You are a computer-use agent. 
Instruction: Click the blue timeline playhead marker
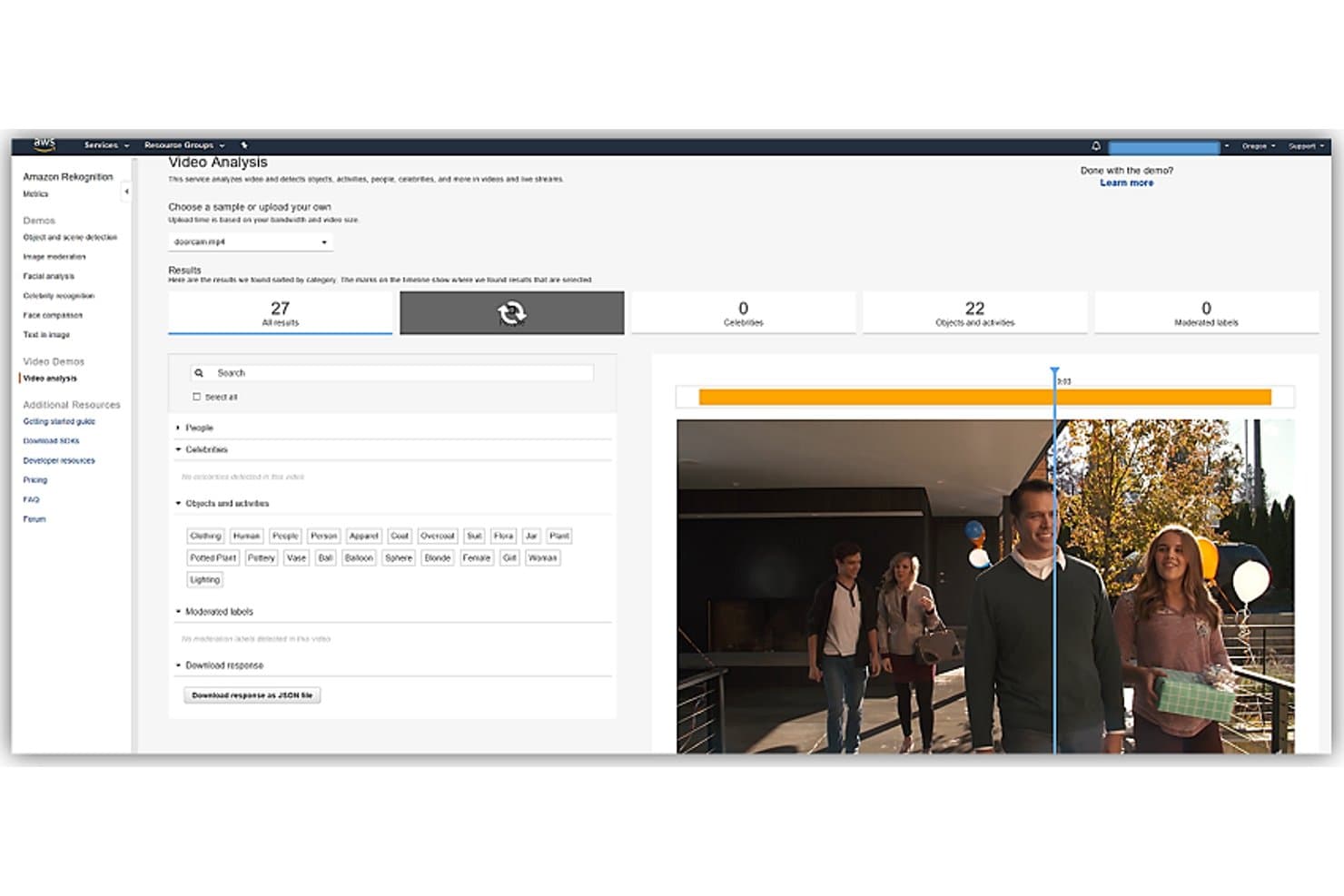[x=1054, y=372]
